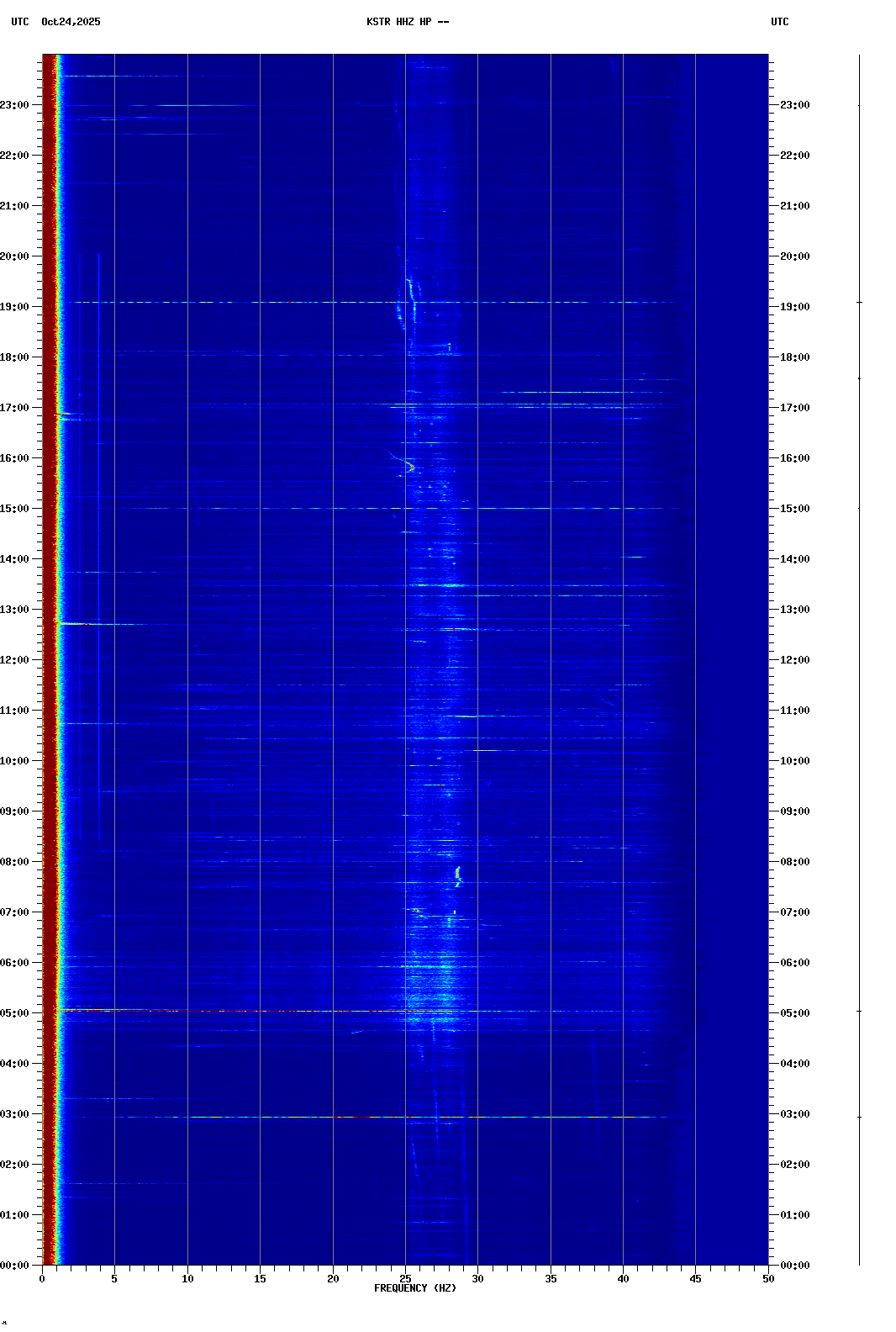Image resolution: width=896 pixels, height=1332 pixels.
Task: Click the 05:00 time label on right axis
Action: click(794, 1013)
